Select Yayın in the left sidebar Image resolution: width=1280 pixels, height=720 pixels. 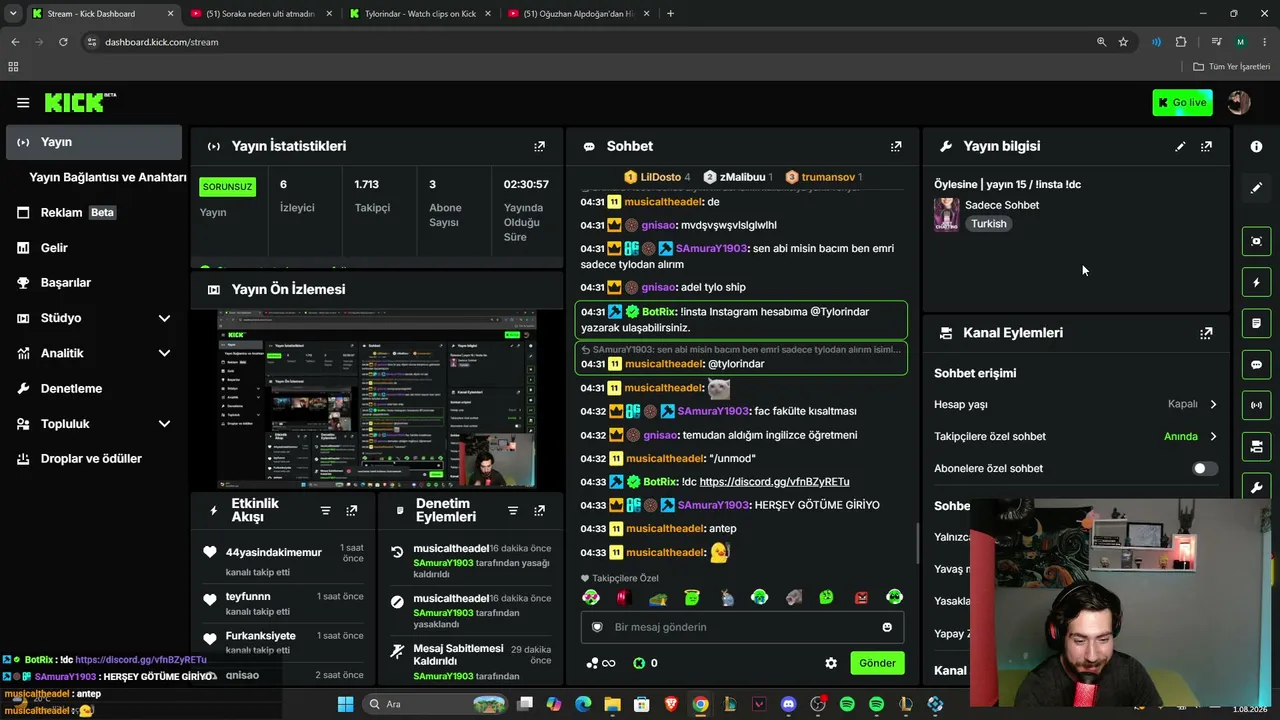pyautogui.click(x=94, y=142)
